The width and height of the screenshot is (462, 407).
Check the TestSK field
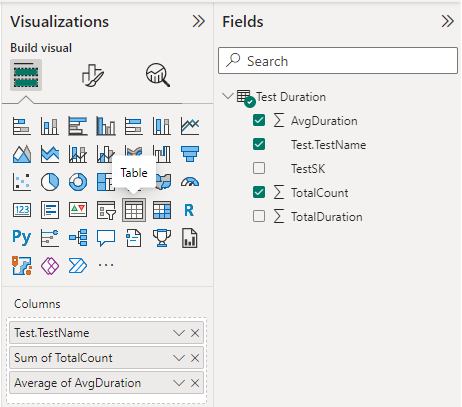pyautogui.click(x=259, y=168)
